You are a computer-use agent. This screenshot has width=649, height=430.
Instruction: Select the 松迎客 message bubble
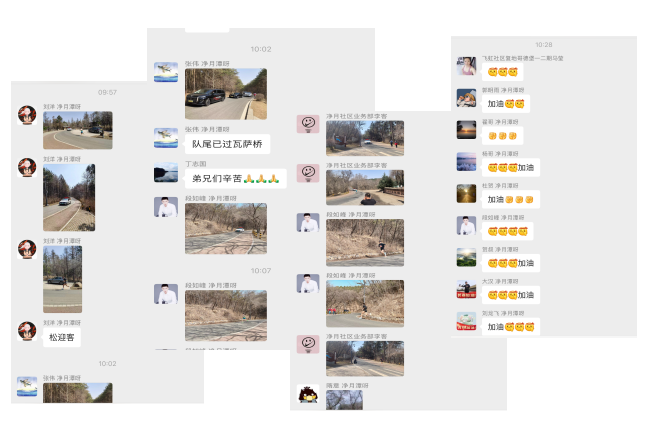pyautogui.click(x=62, y=337)
